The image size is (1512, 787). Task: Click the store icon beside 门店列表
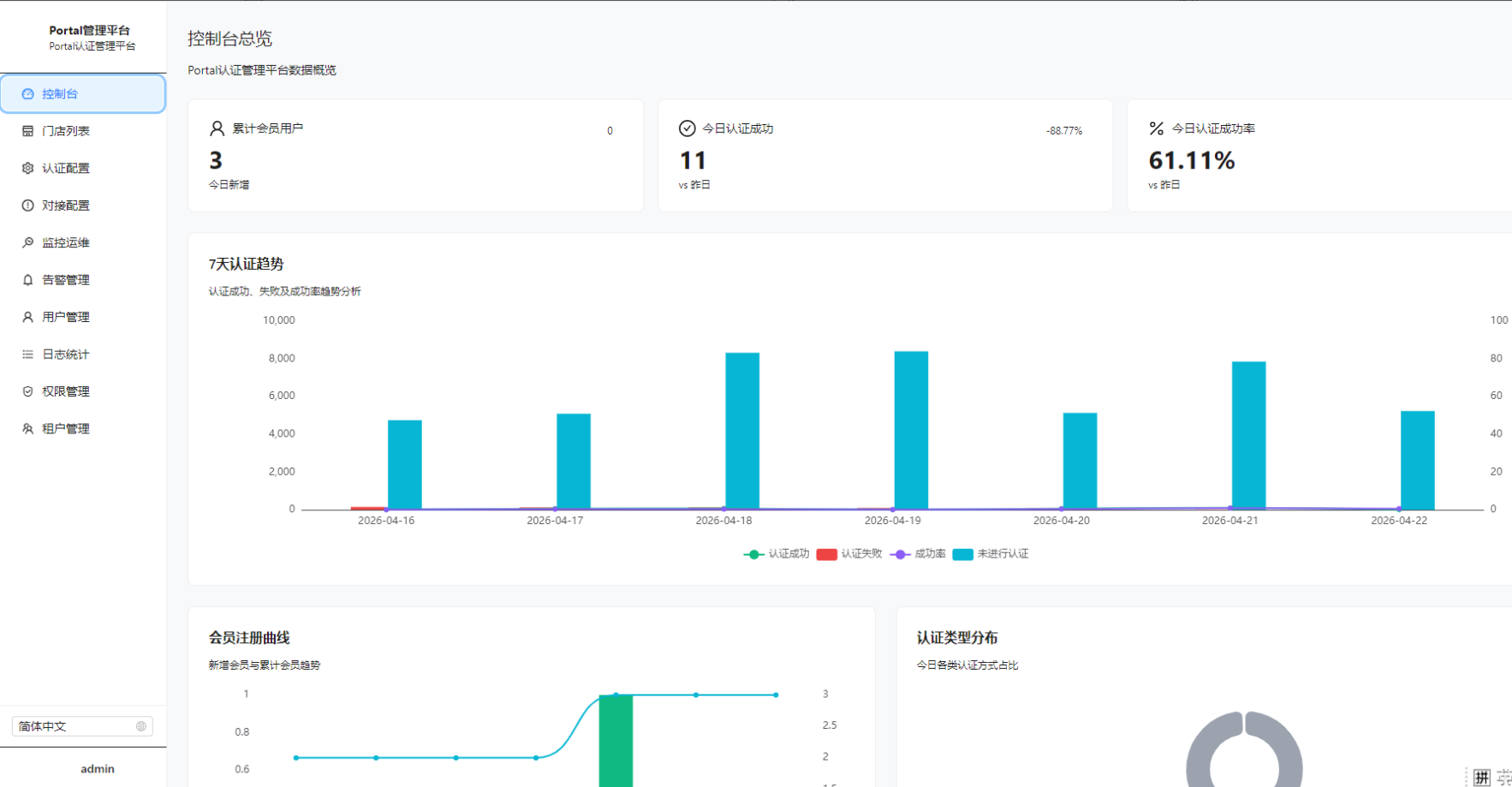click(x=27, y=131)
